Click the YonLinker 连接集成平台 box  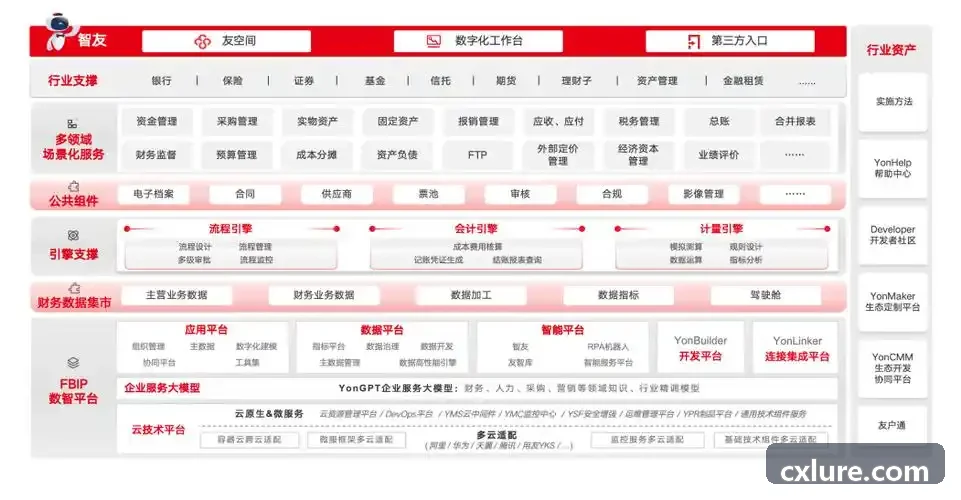(797, 348)
